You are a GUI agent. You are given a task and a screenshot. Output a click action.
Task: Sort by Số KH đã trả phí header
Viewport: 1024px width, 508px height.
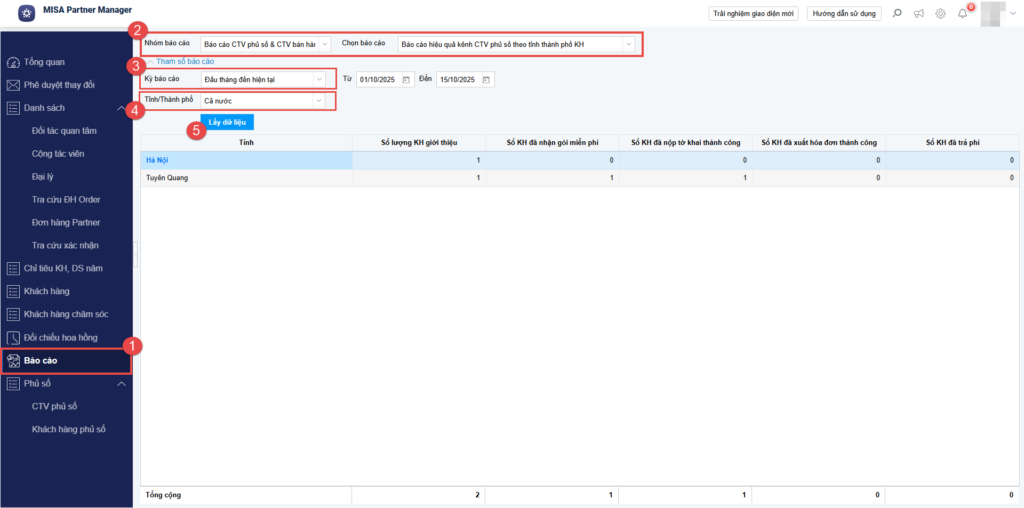tap(951, 142)
